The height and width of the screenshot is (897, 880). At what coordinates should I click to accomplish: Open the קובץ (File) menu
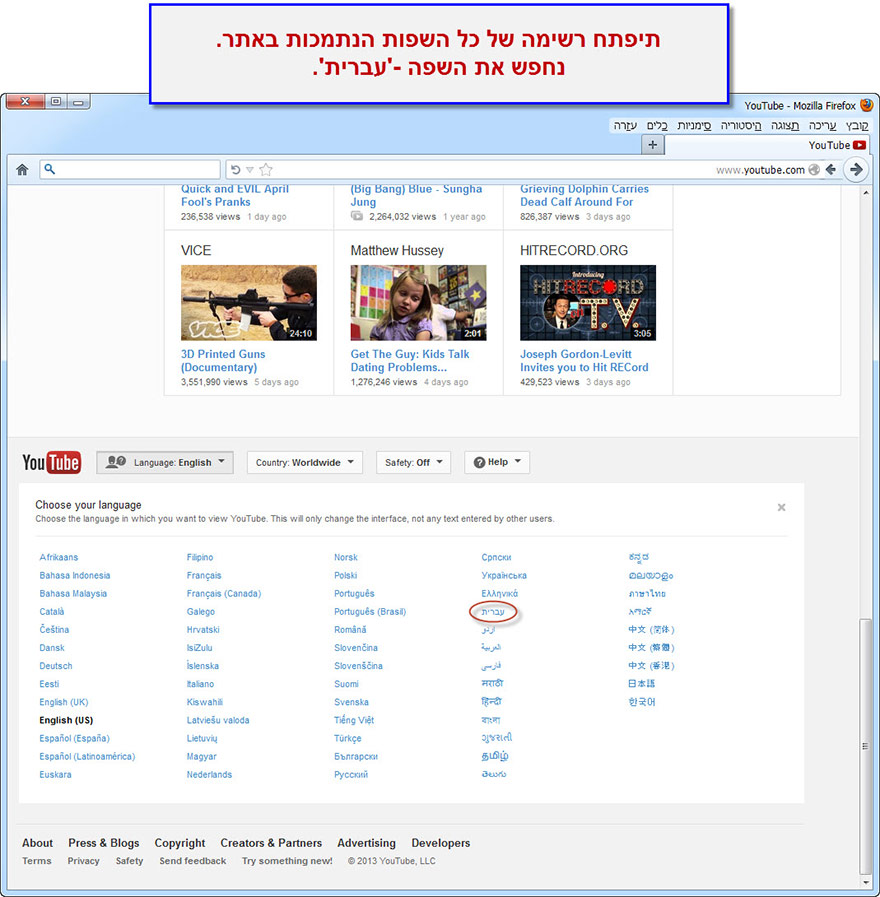tap(858, 125)
